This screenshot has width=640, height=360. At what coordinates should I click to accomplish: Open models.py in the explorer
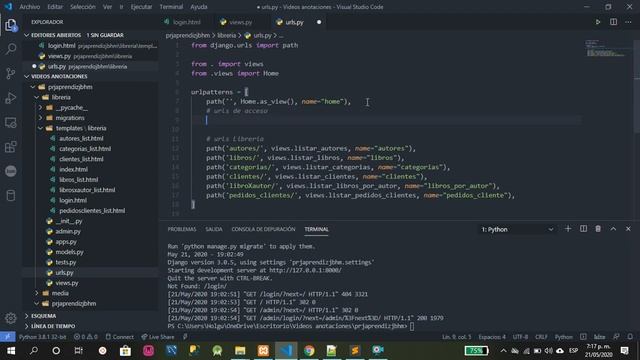pos(70,252)
